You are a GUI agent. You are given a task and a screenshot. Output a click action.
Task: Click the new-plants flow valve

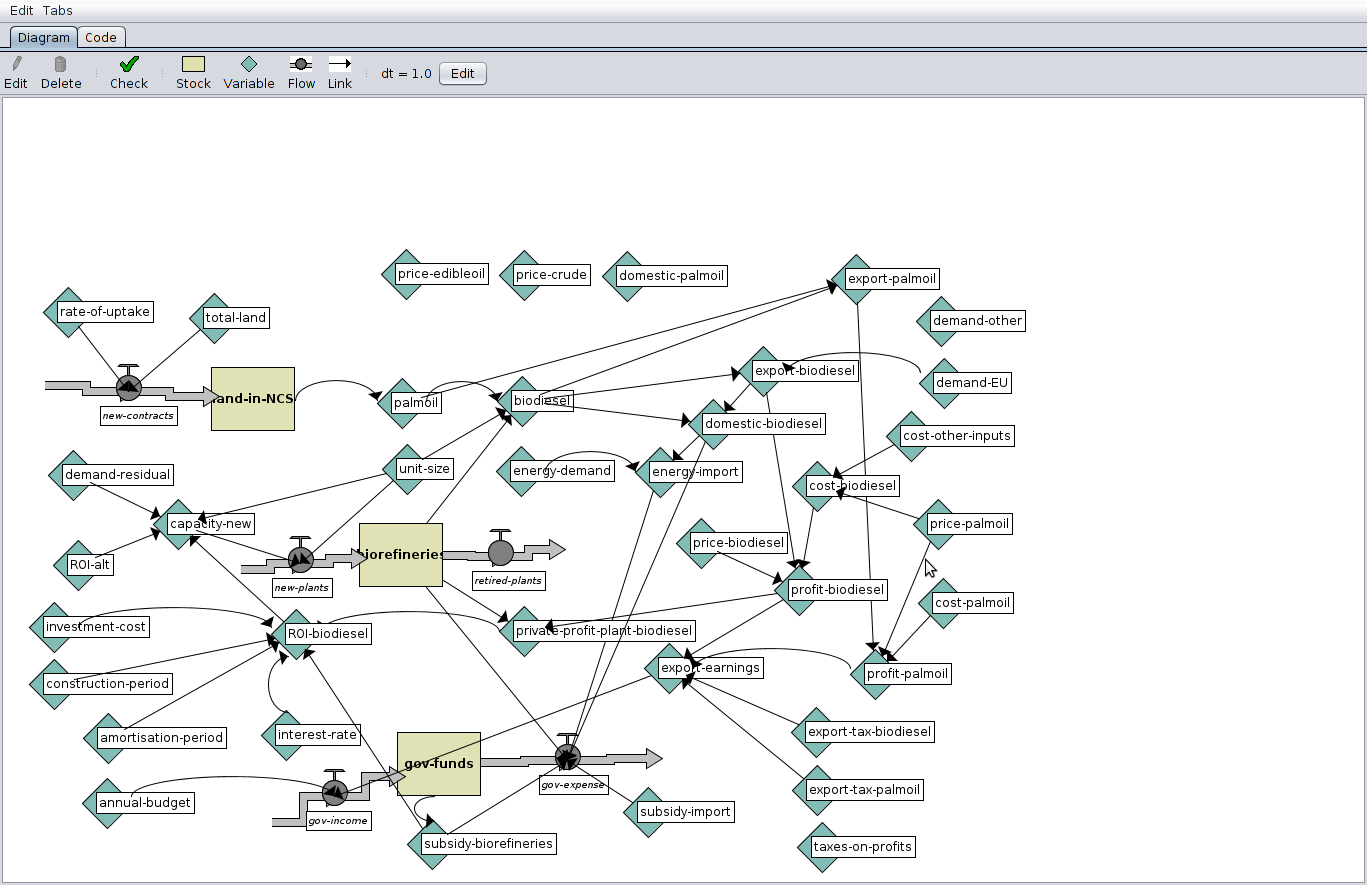point(299,560)
